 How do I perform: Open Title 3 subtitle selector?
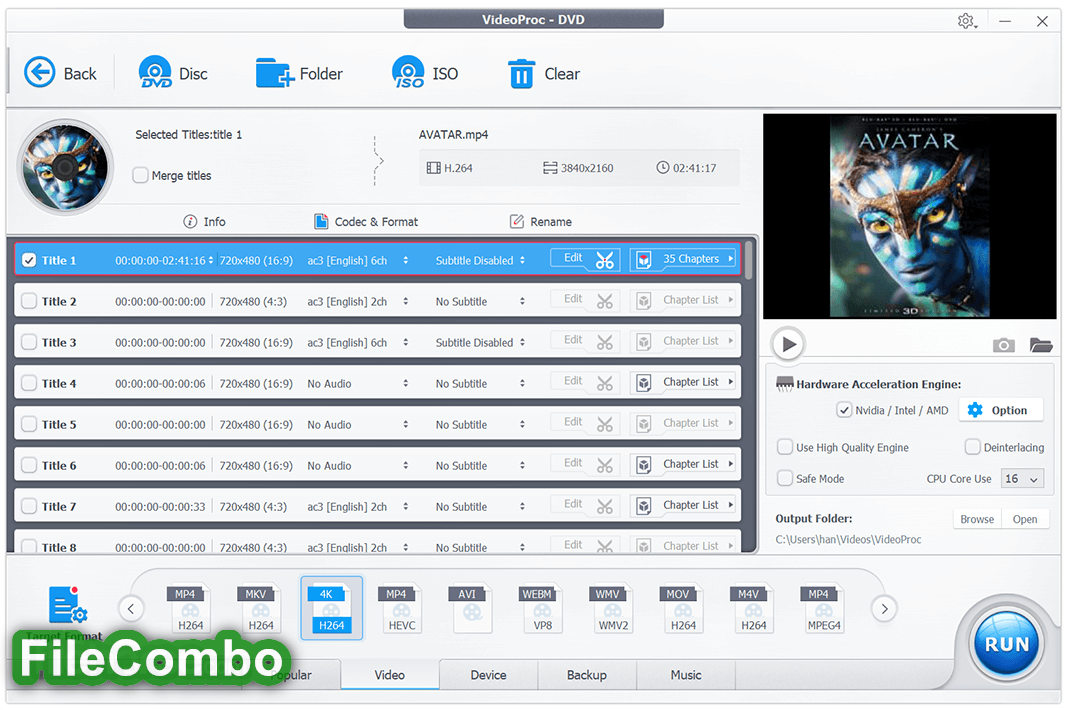point(522,342)
